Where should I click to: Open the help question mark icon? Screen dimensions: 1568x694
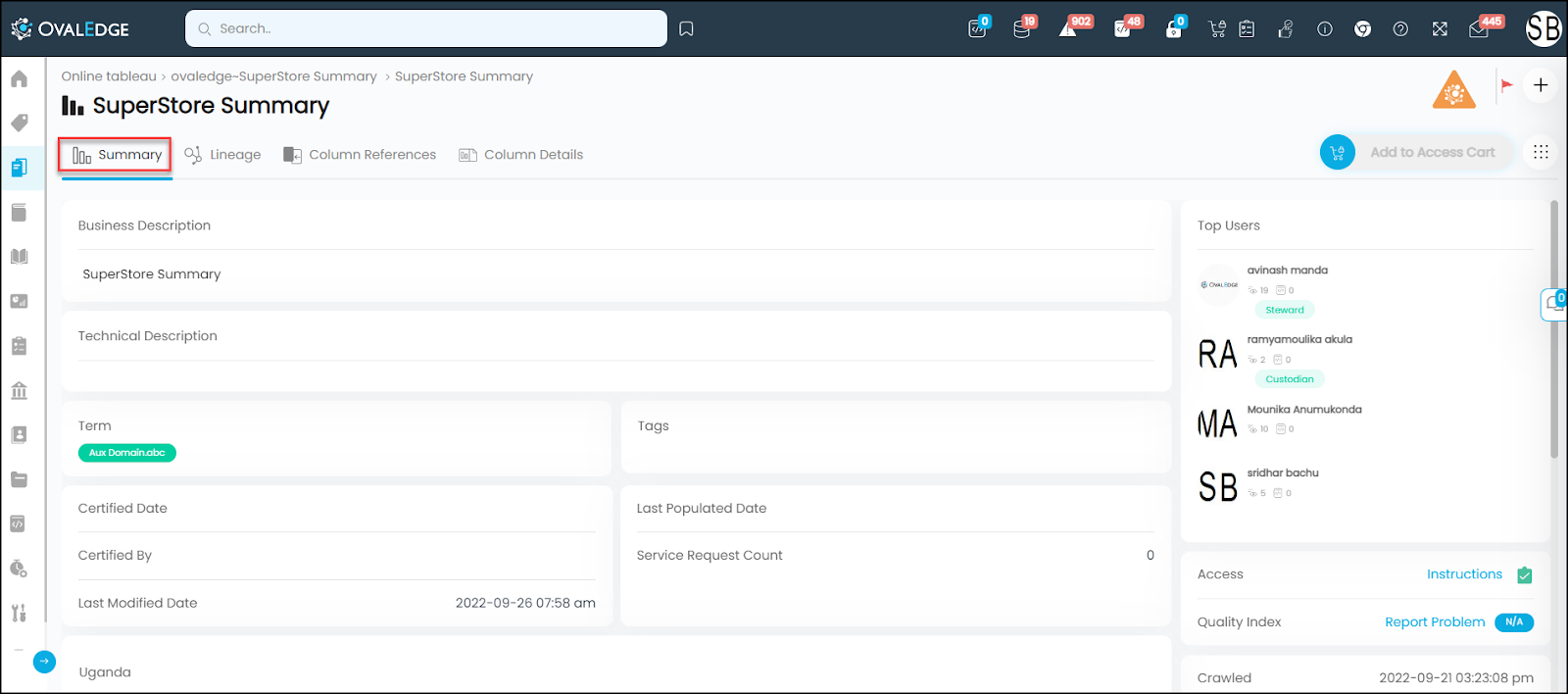coord(1400,29)
